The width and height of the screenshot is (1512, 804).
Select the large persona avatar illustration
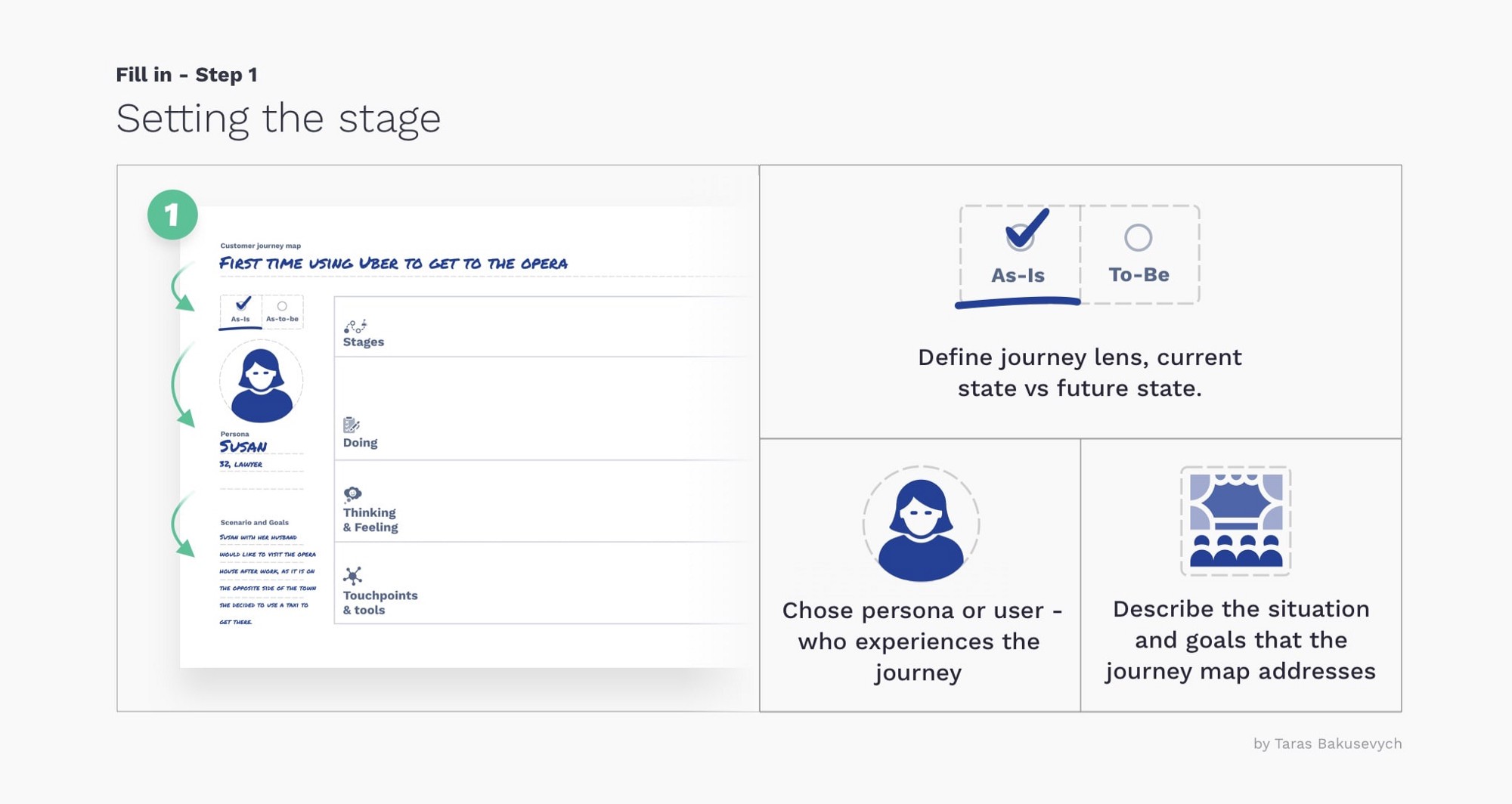(x=921, y=524)
